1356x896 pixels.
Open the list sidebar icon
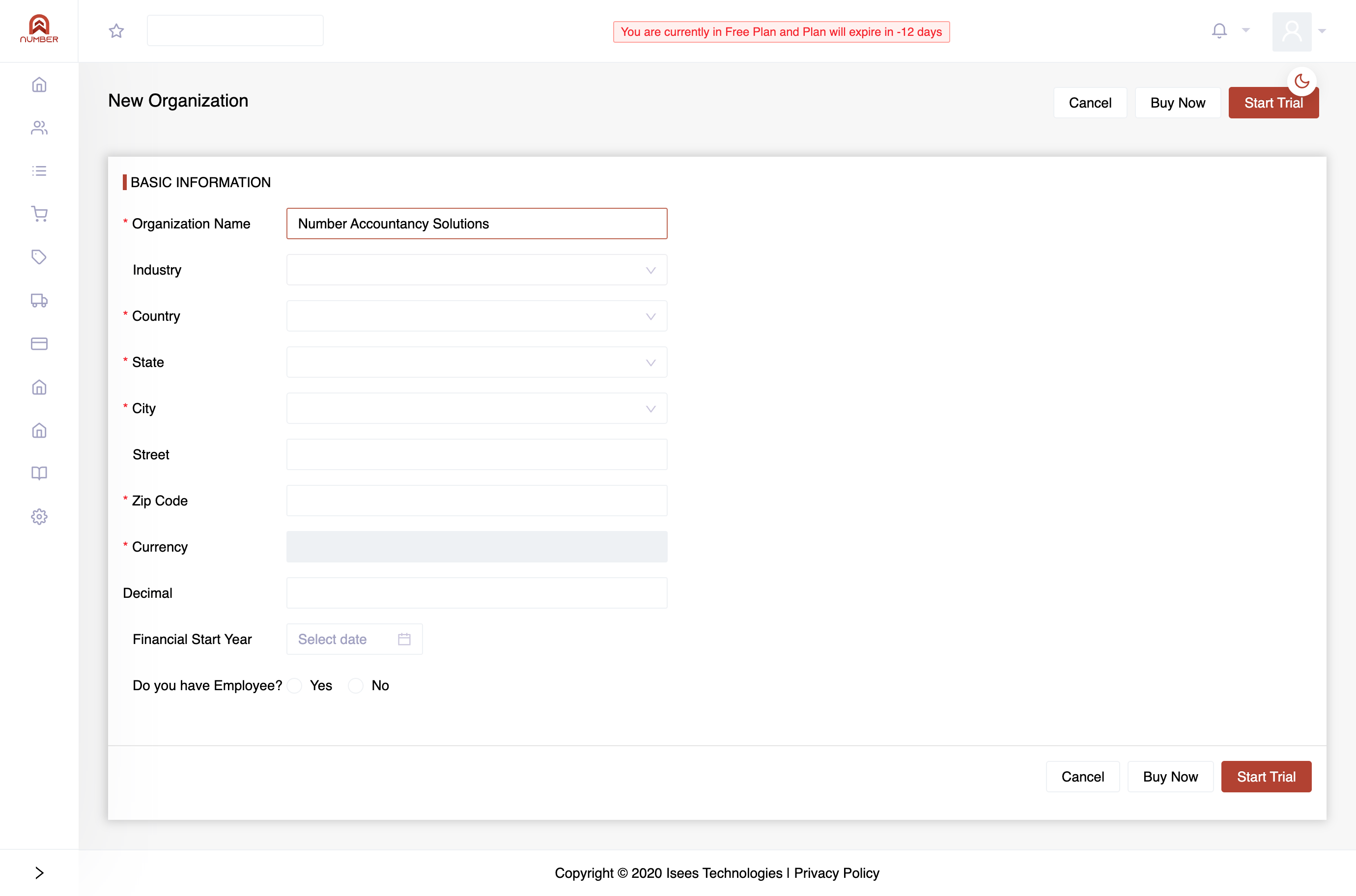coord(39,171)
